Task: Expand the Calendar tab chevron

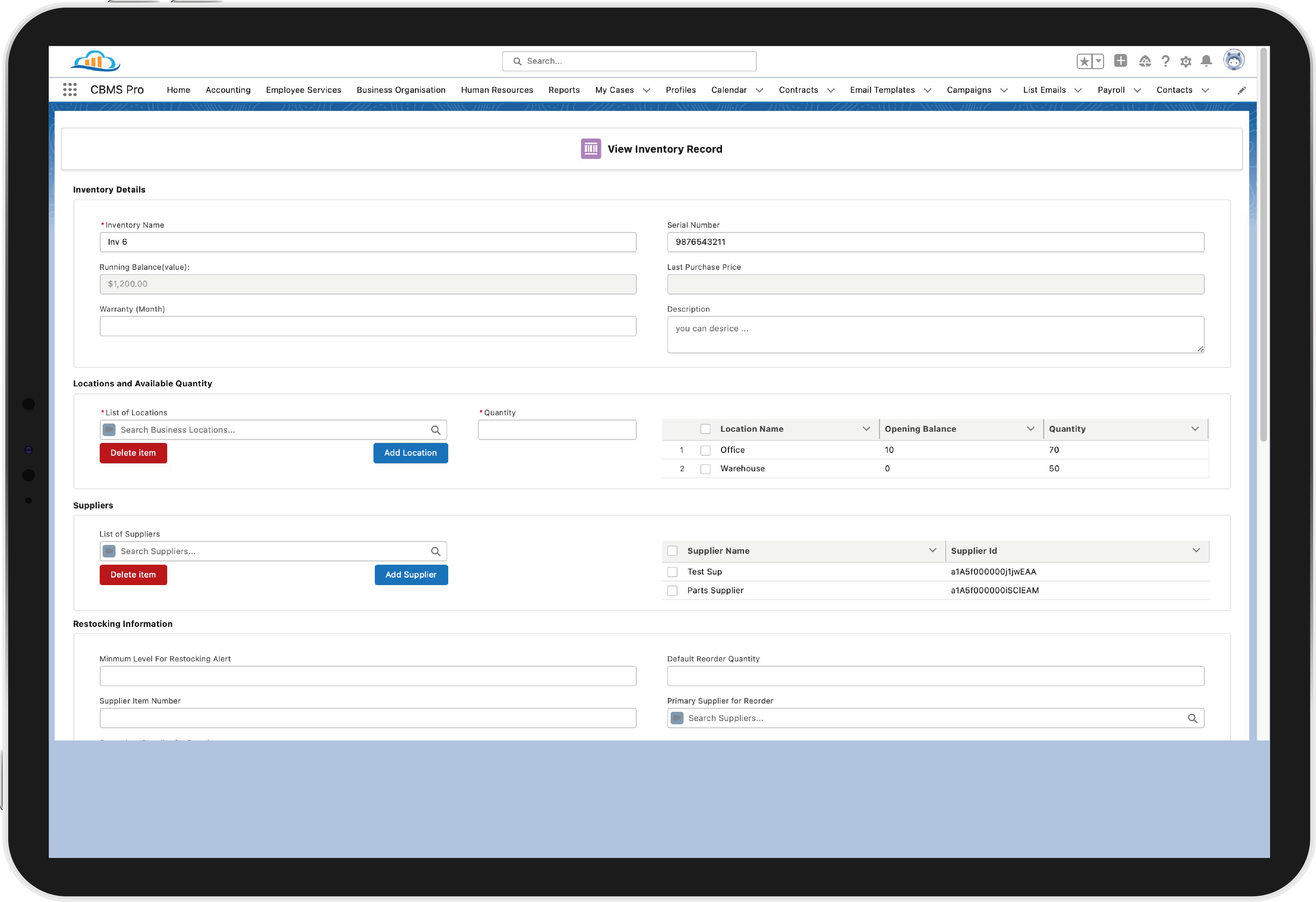Action: tap(760, 90)
